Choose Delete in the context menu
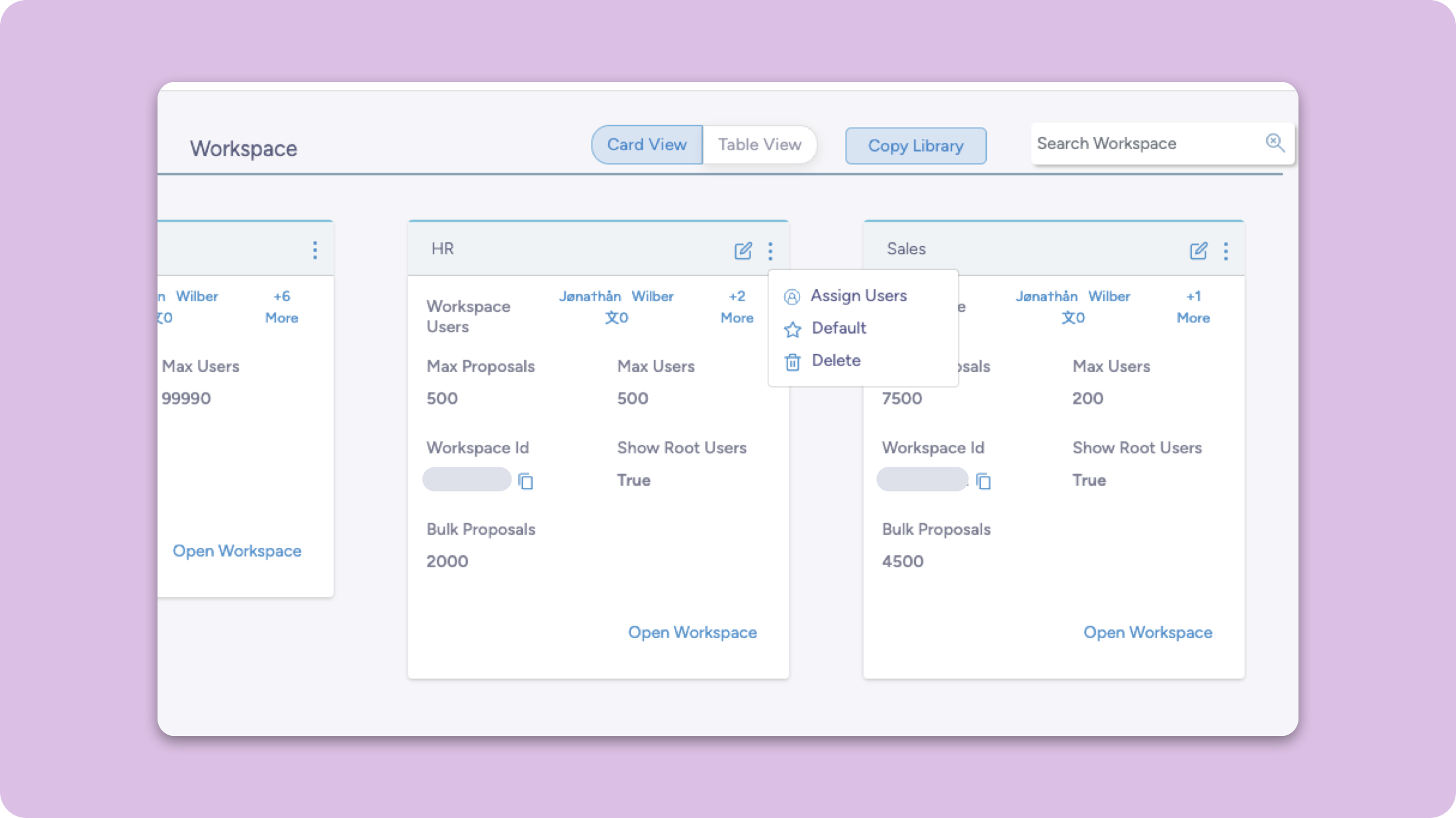 click(836, 361)
